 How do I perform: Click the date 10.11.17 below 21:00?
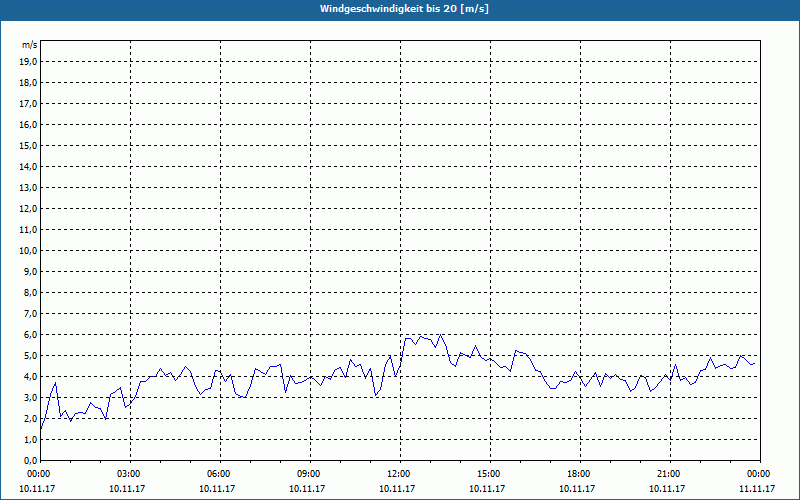(667, 488)
